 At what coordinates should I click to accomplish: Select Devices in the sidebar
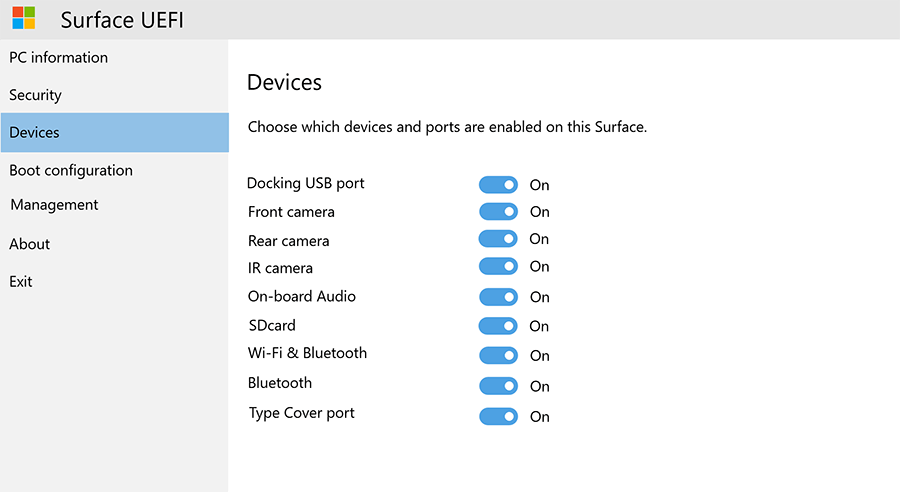click(34, 132)
